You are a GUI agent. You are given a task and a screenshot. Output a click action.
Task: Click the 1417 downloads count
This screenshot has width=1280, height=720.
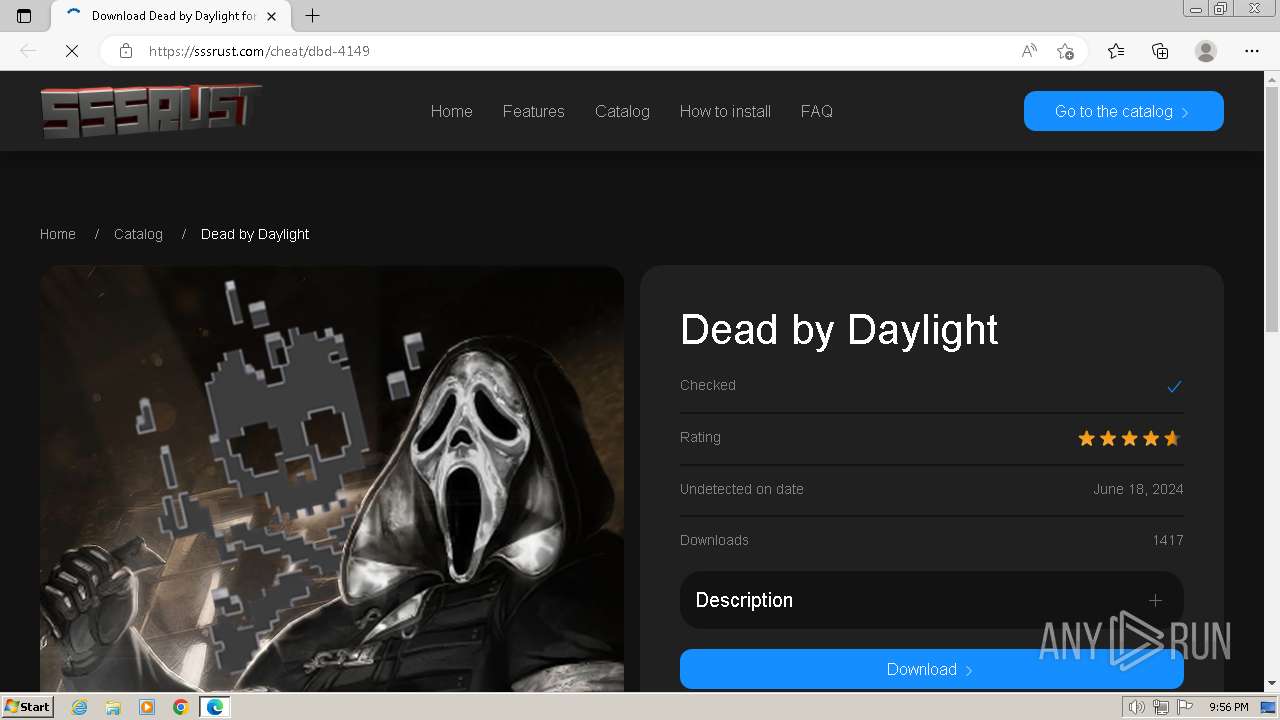[x=1168, y=540]
